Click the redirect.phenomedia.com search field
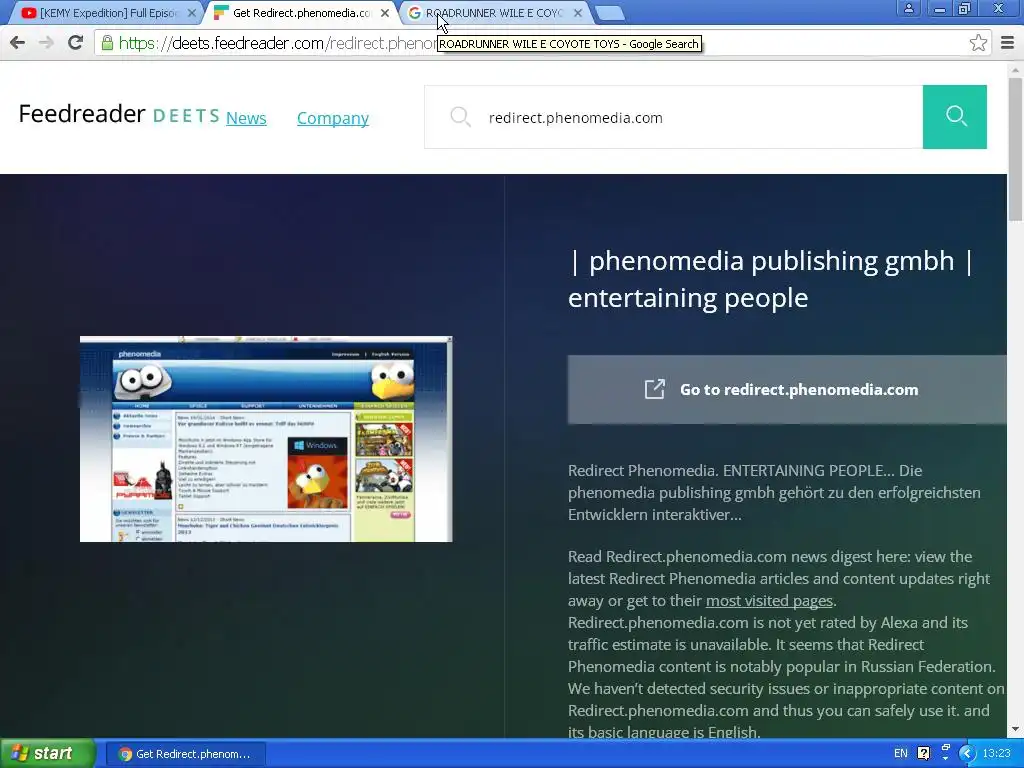This screenshot has height=768, width=1024. point(673,117)
